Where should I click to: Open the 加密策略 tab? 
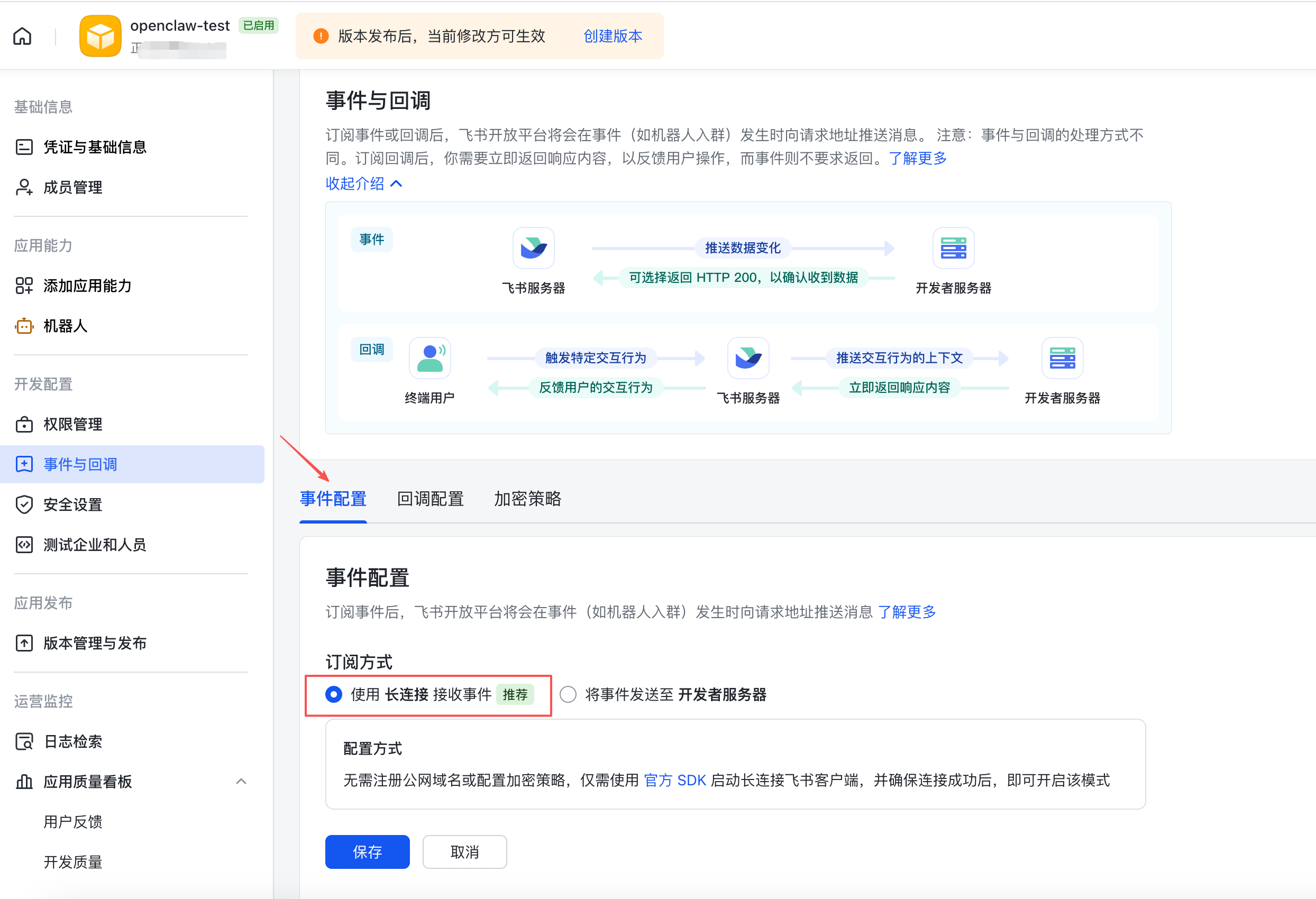tap(527, 499)
